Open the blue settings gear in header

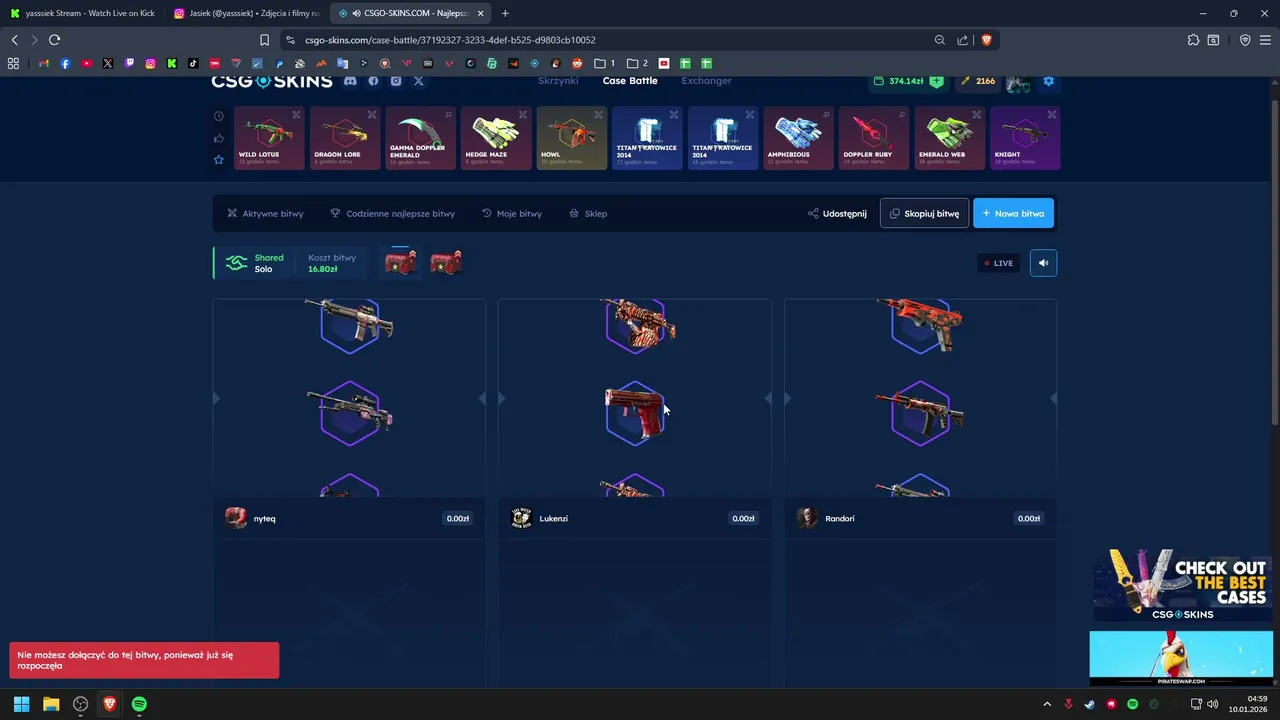[1049, 81]
